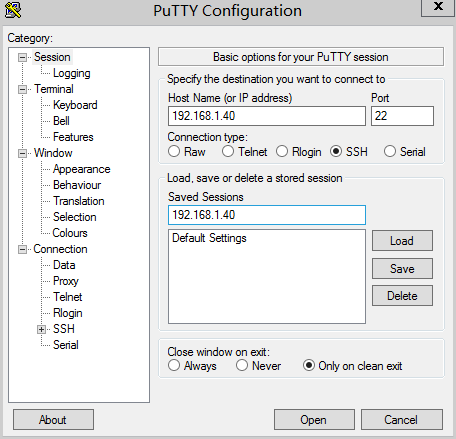Show the About dialog
The height and width of the screenshot is (439, 456).
click(53, 420)
